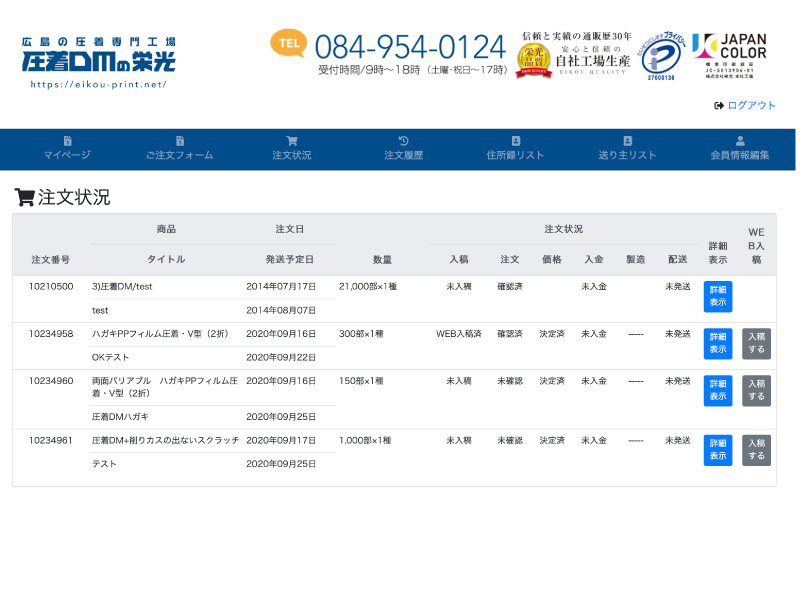Go to 会員情報編集 in navigation
This screenshot has width=800, height=600.
click(x=740, y=155)
